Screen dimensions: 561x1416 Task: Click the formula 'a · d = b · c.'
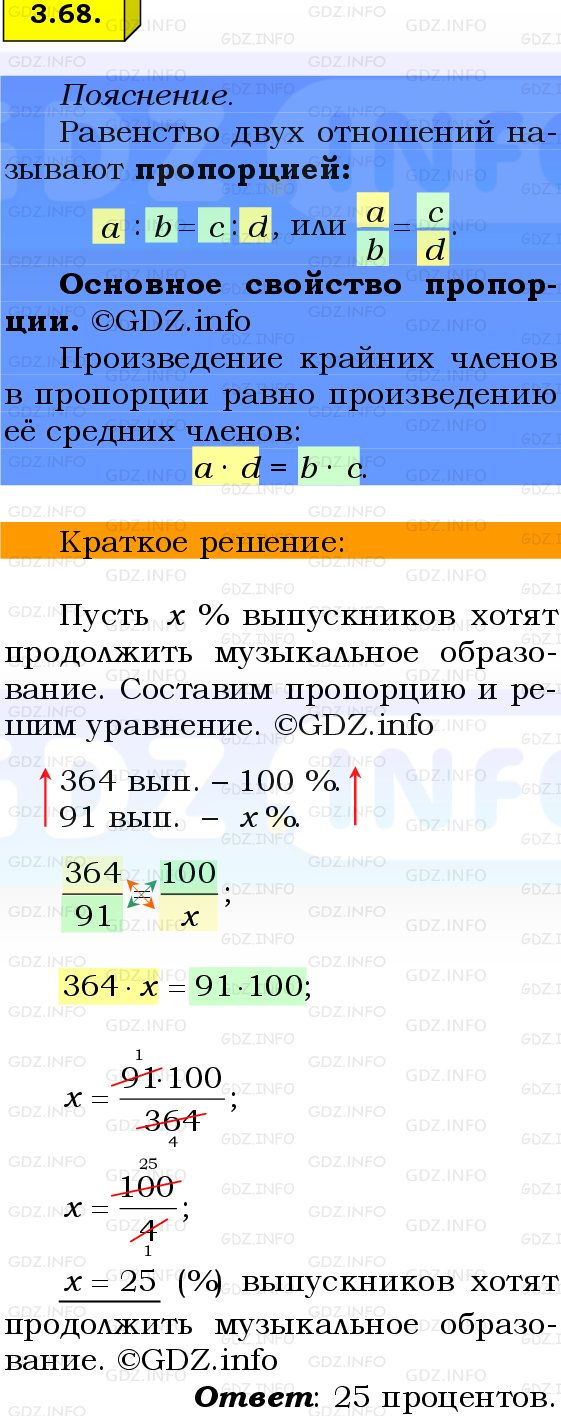click(279, 467)
